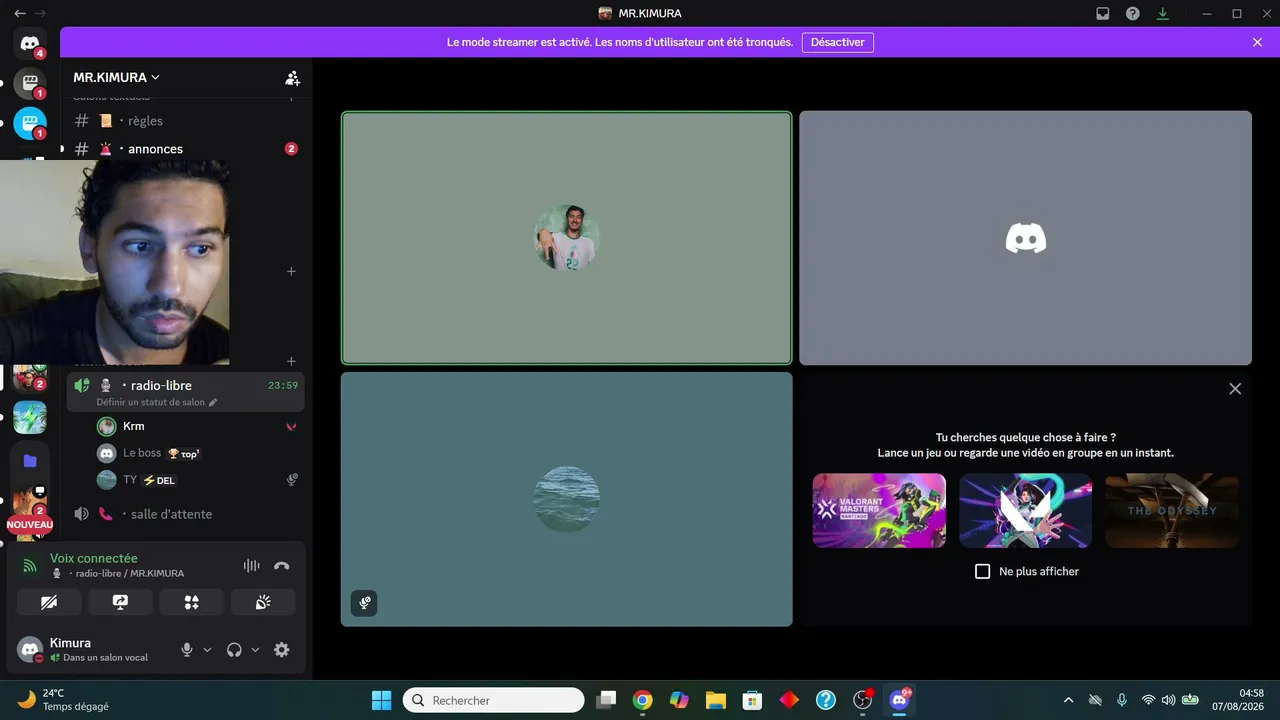Open Discord from taskbar
The image size is (1280, 720).
[x=900, y=700]
